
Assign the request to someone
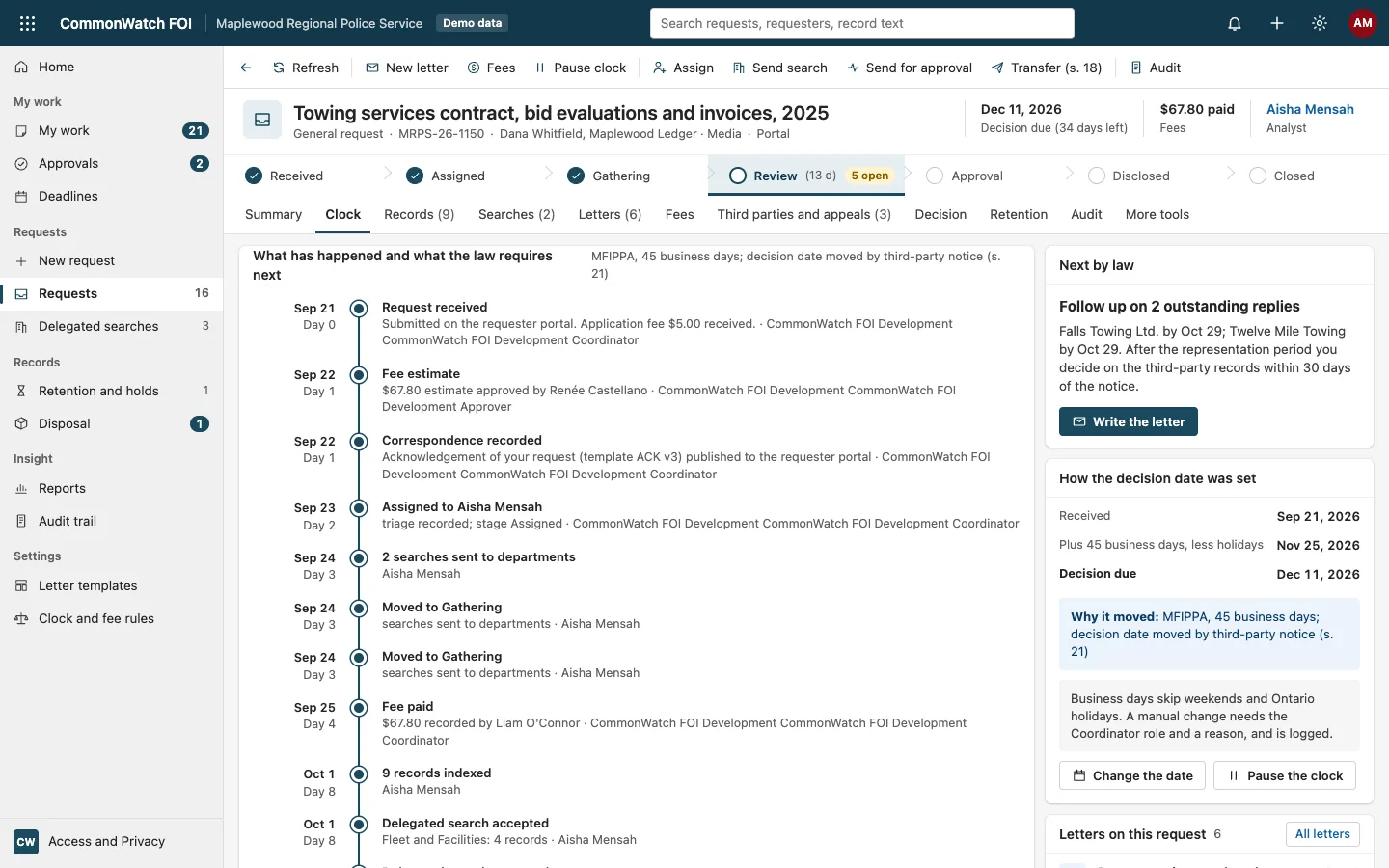683,68
